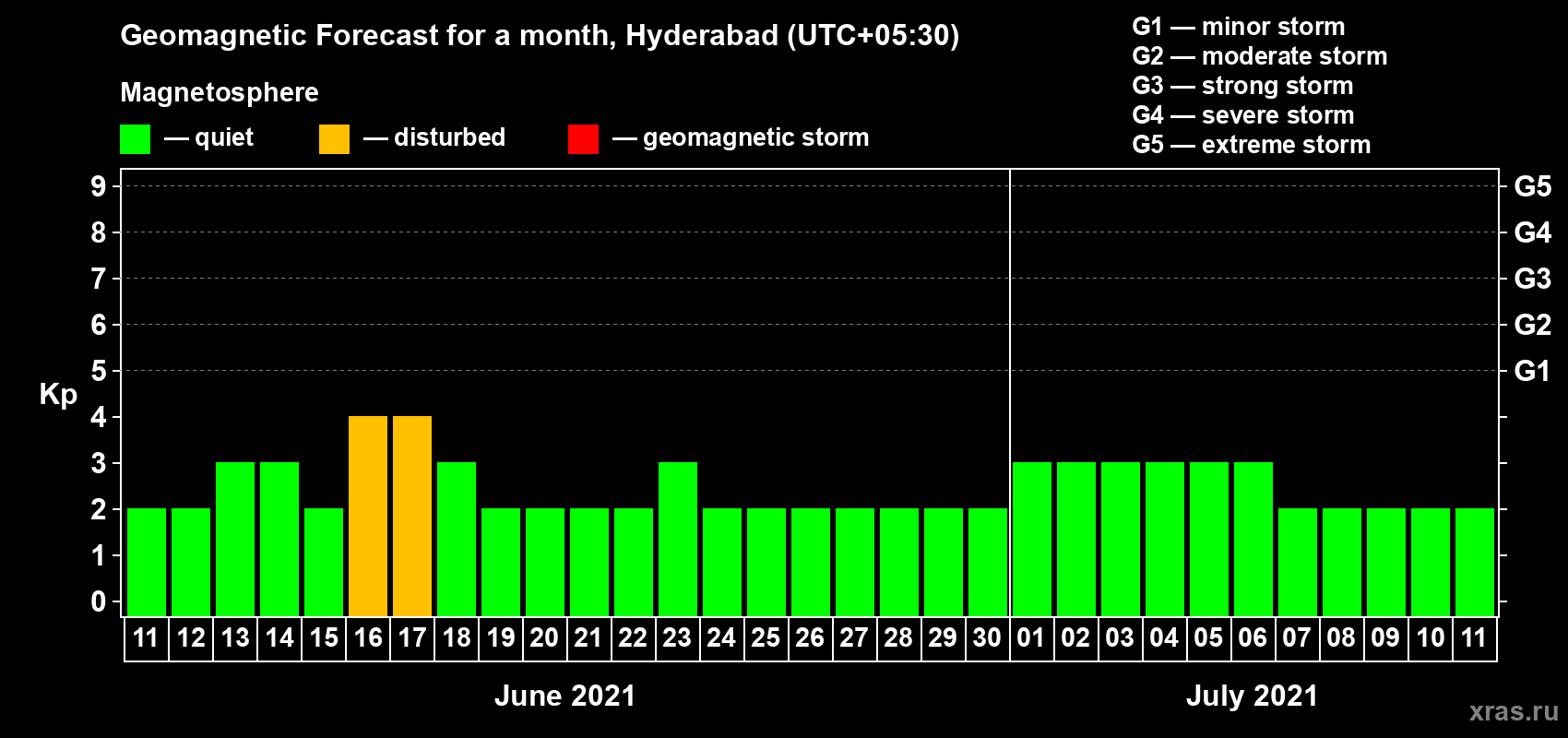This screenshot has width=1568, height=738.
Task: Click the G1 marker on right axis
Action: tap(1533, 371)
